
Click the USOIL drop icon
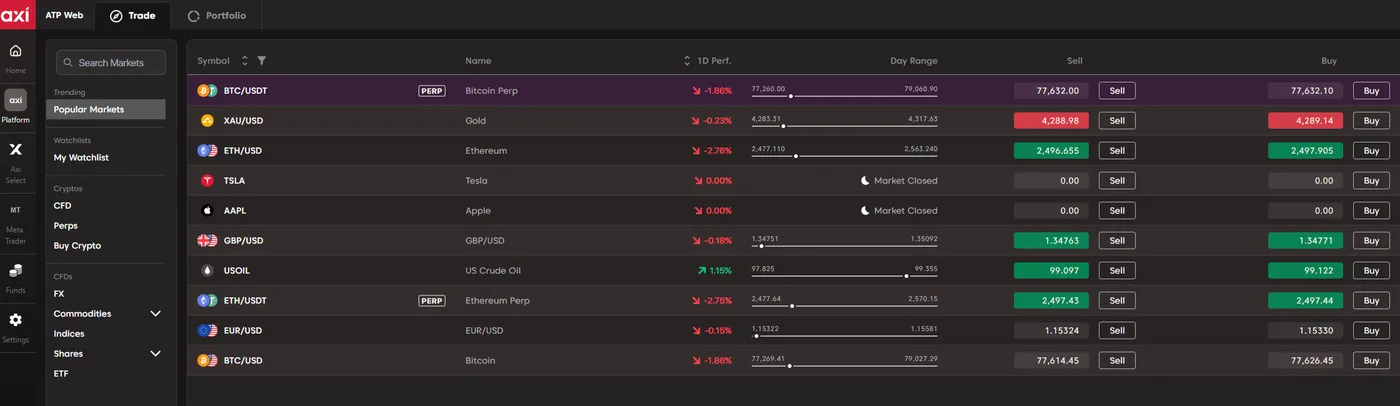(207, 270)
